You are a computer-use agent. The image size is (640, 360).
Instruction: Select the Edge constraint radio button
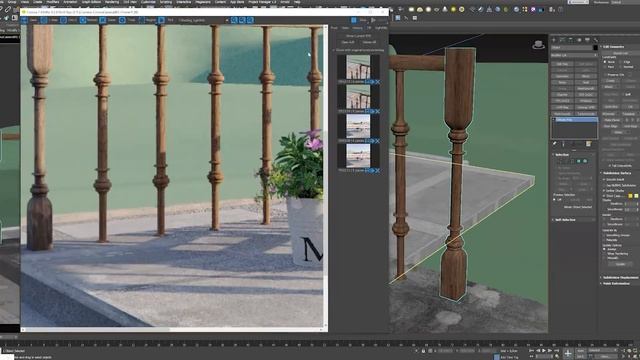(x=620, y=62)
